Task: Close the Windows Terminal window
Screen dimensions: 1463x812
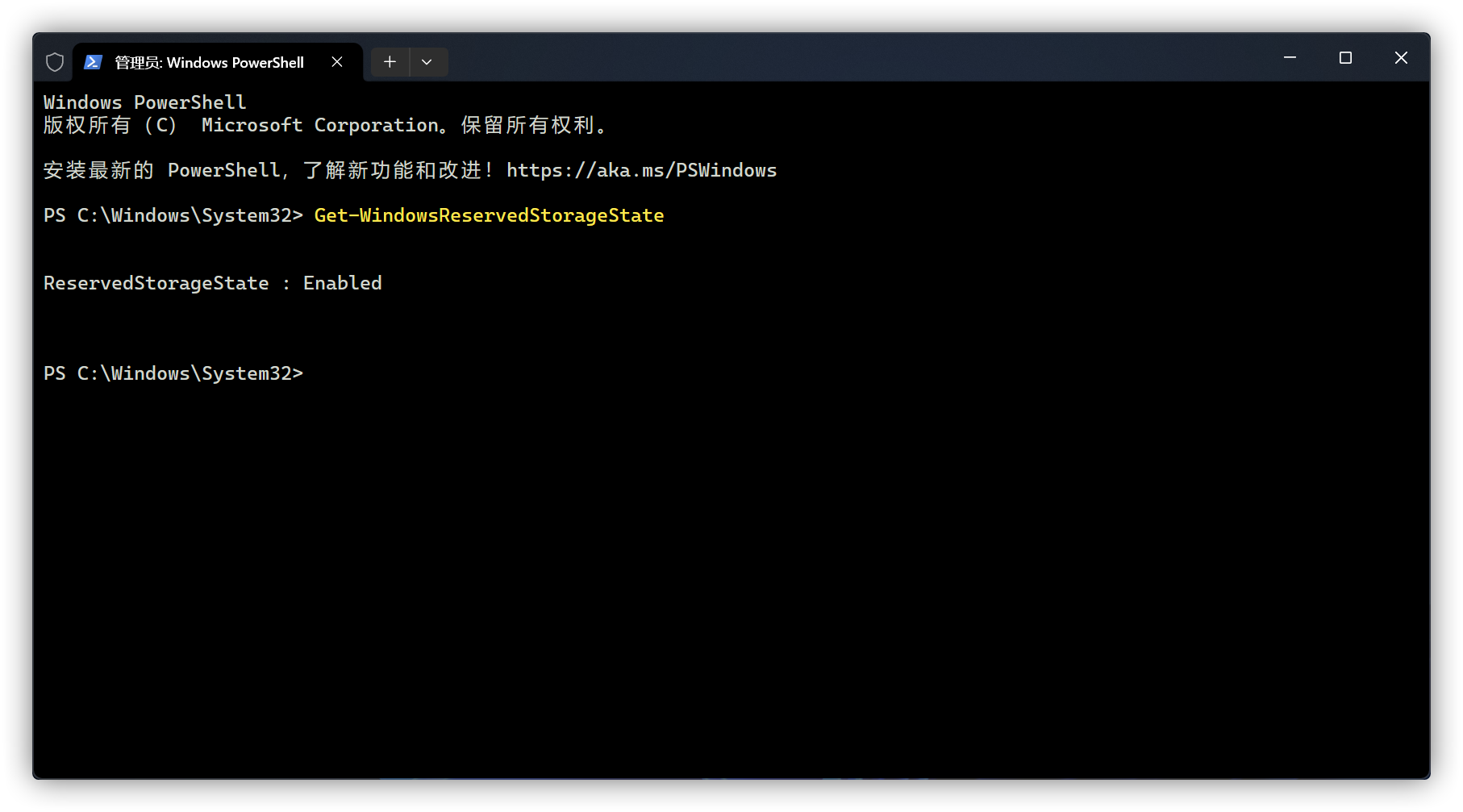Action: 1401,57
